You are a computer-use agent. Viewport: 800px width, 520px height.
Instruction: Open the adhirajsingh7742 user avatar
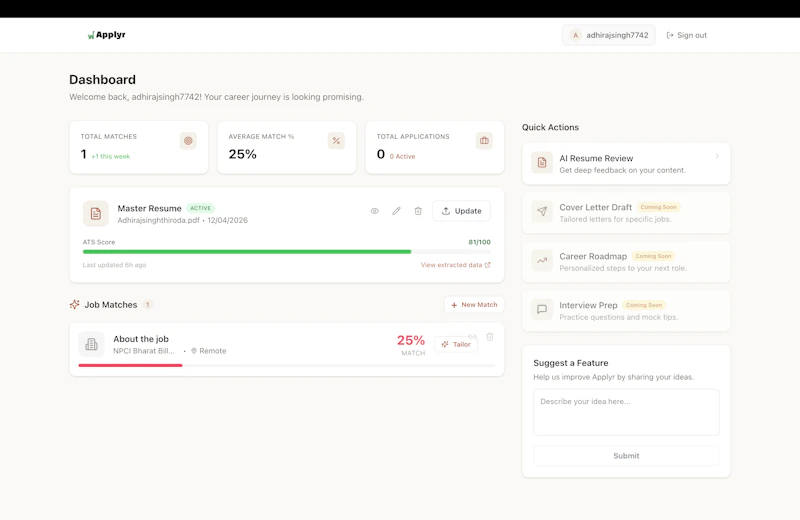[x=576, y=35]
